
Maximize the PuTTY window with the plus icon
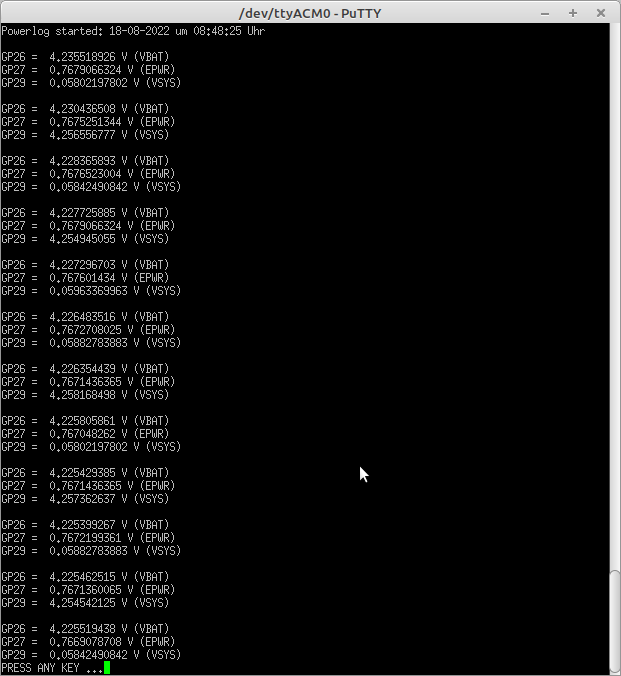click(573, 13)
